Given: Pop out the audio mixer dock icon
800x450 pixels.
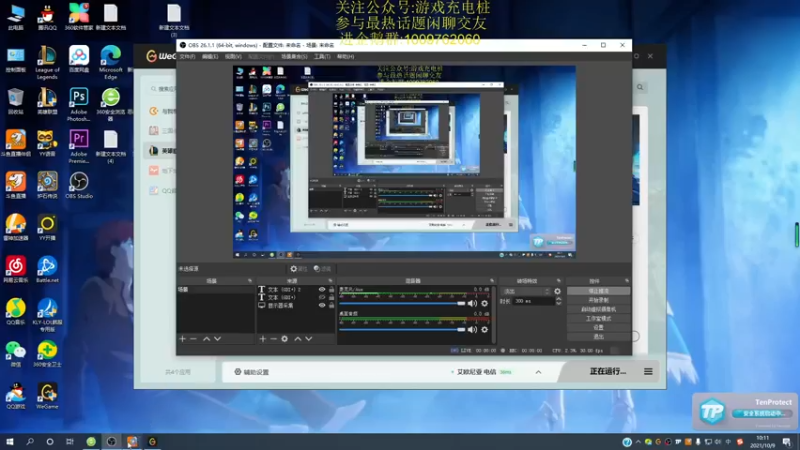Looking at the screenshot, I should tap(492, 281).
